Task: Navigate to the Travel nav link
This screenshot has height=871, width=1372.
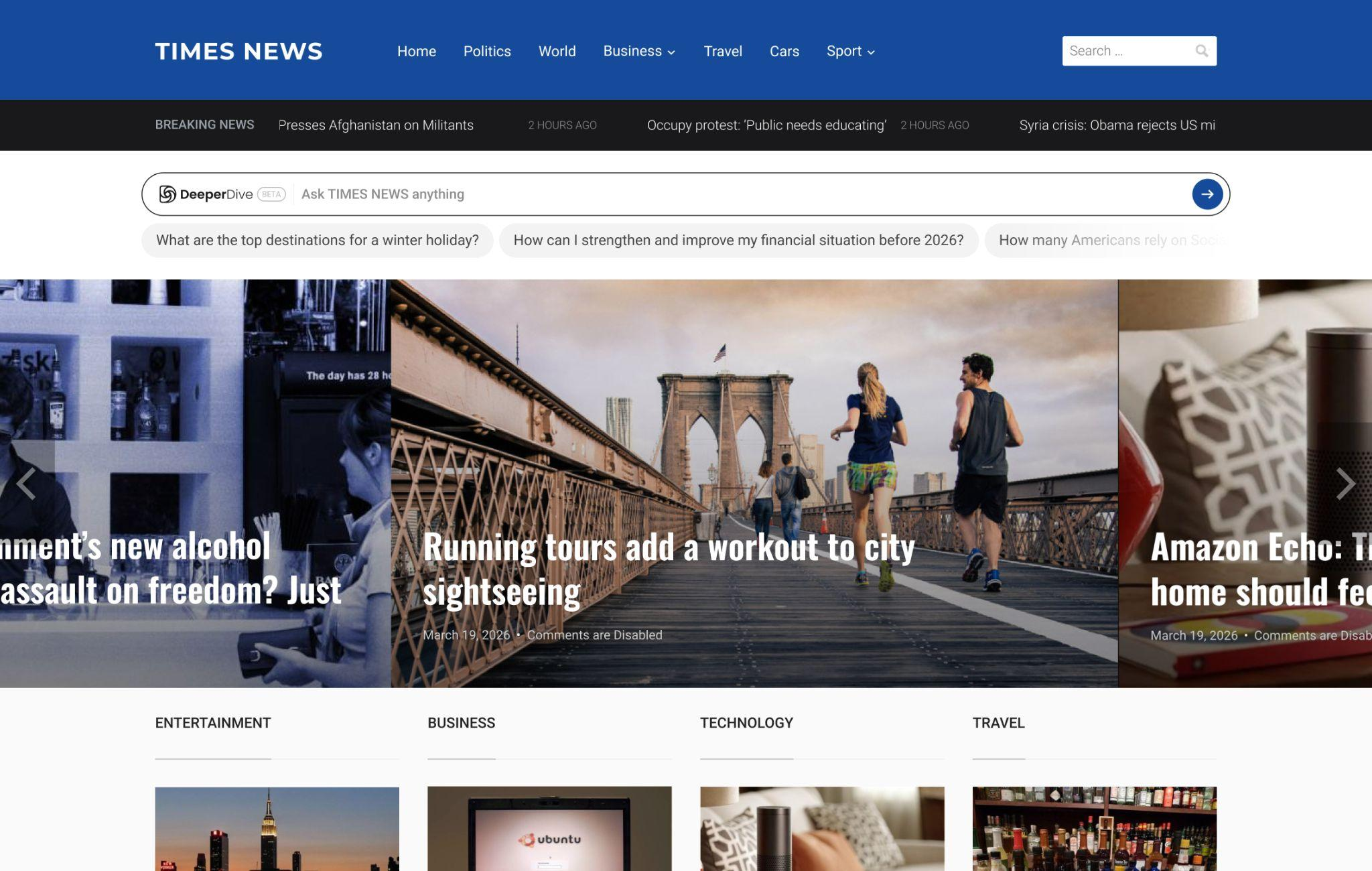Action: click(722, 52)
